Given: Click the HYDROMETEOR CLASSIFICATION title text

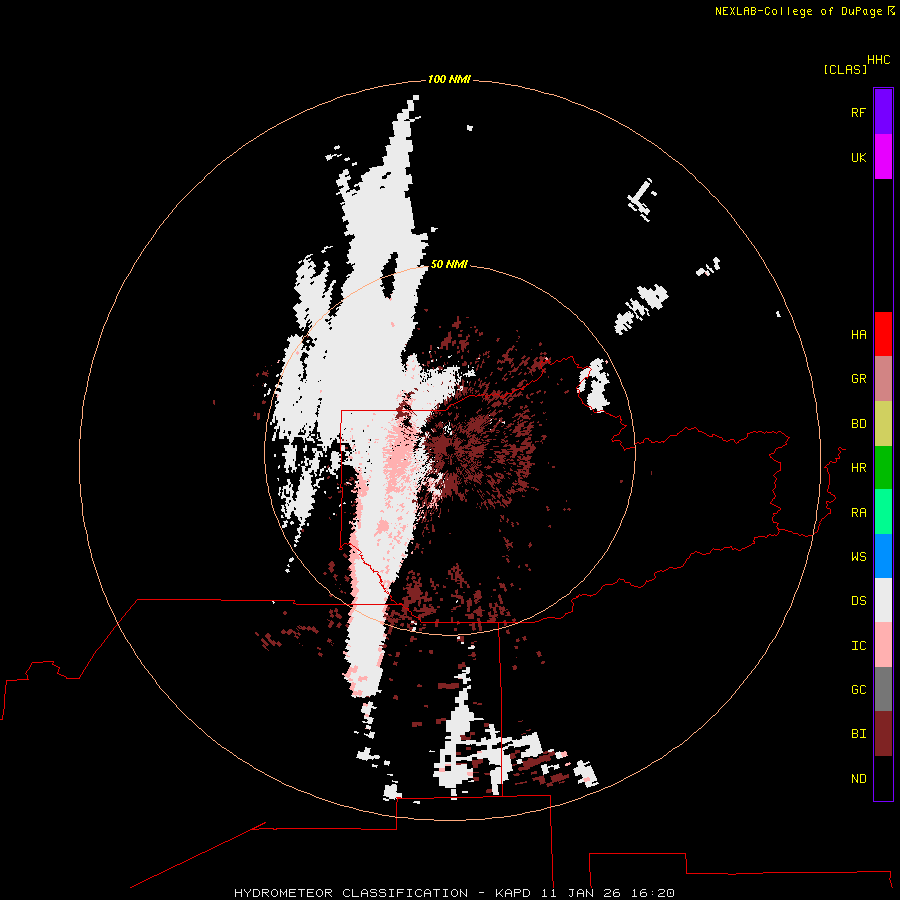Looking at the screenshot, I should (x=351, y=893).
